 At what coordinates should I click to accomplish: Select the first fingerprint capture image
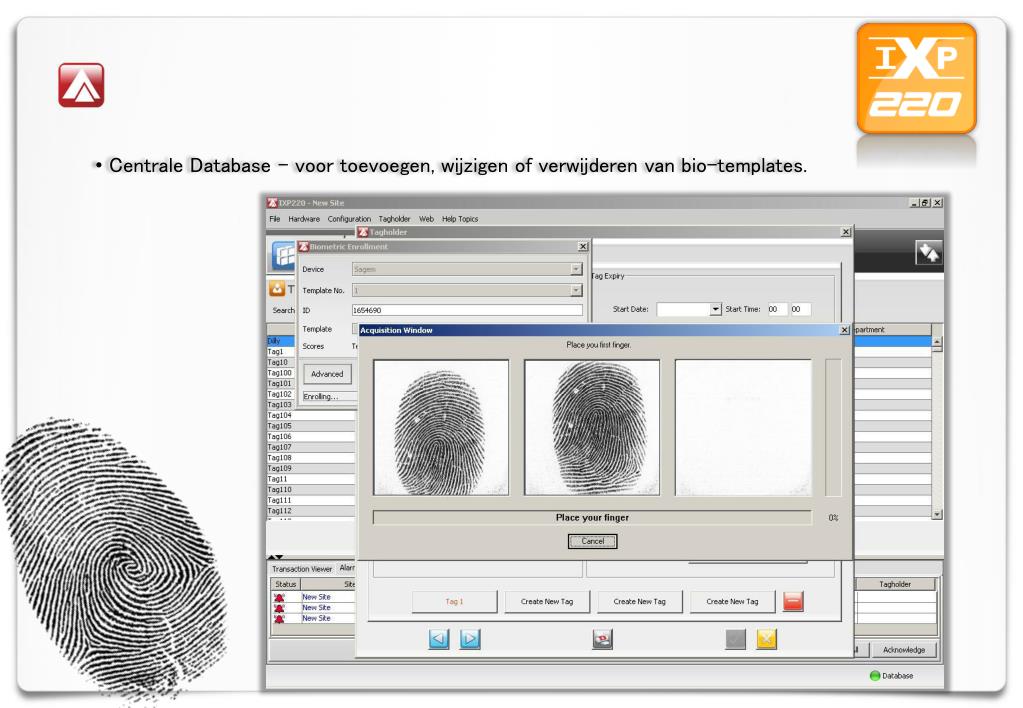pos(441,427)
